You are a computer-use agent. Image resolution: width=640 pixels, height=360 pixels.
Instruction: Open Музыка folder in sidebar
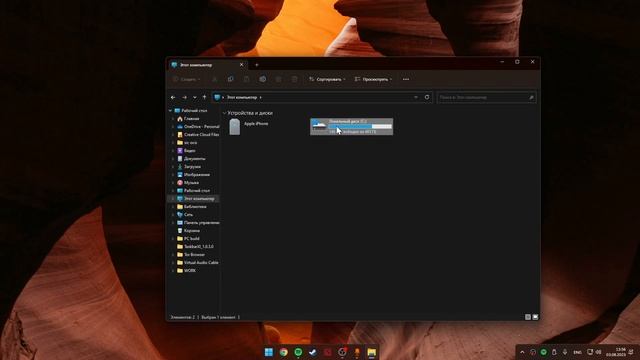coord(188,182)
